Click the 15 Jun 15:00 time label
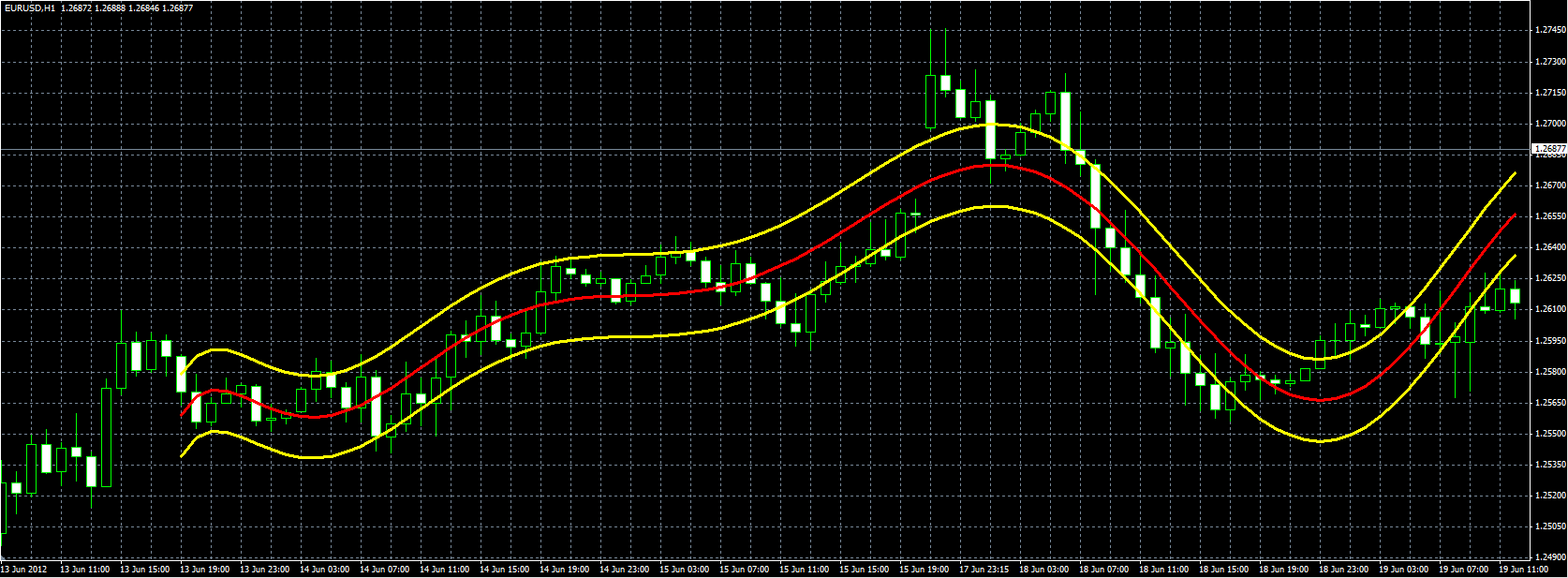Screen dimensions: 1568x578 [864, 570]
